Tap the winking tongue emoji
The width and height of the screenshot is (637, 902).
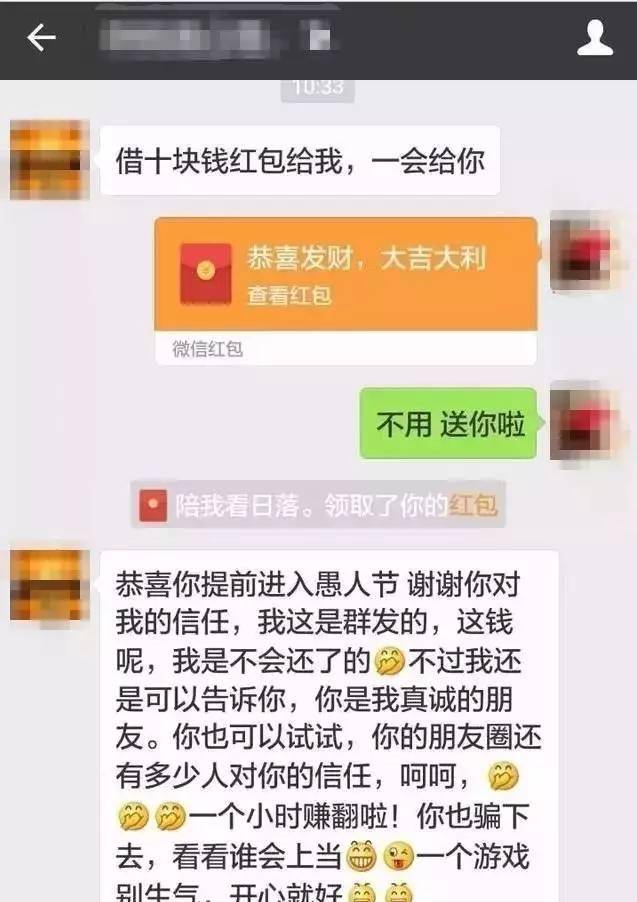399,855
